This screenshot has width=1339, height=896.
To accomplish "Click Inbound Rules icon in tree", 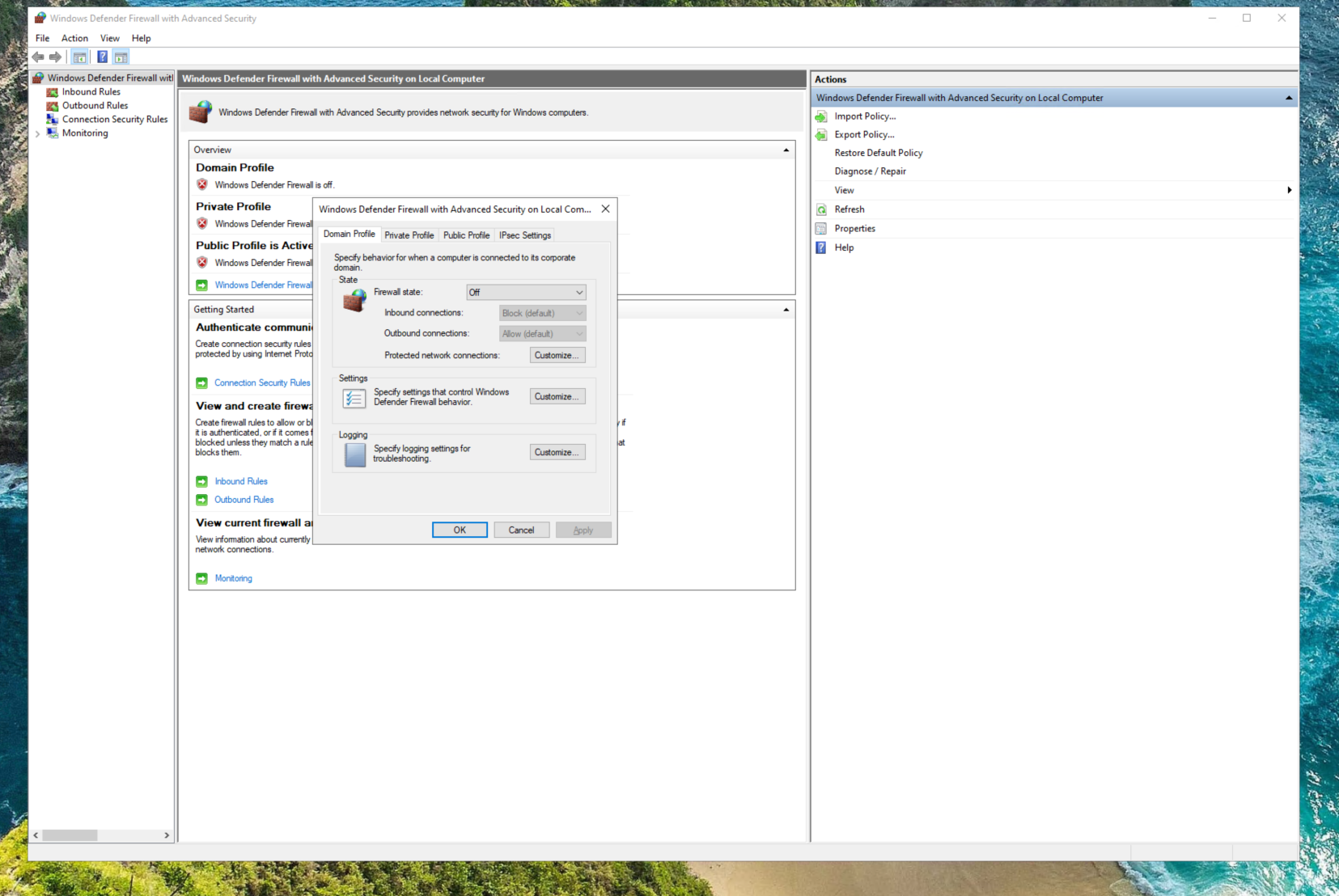I will pos(53,92).
